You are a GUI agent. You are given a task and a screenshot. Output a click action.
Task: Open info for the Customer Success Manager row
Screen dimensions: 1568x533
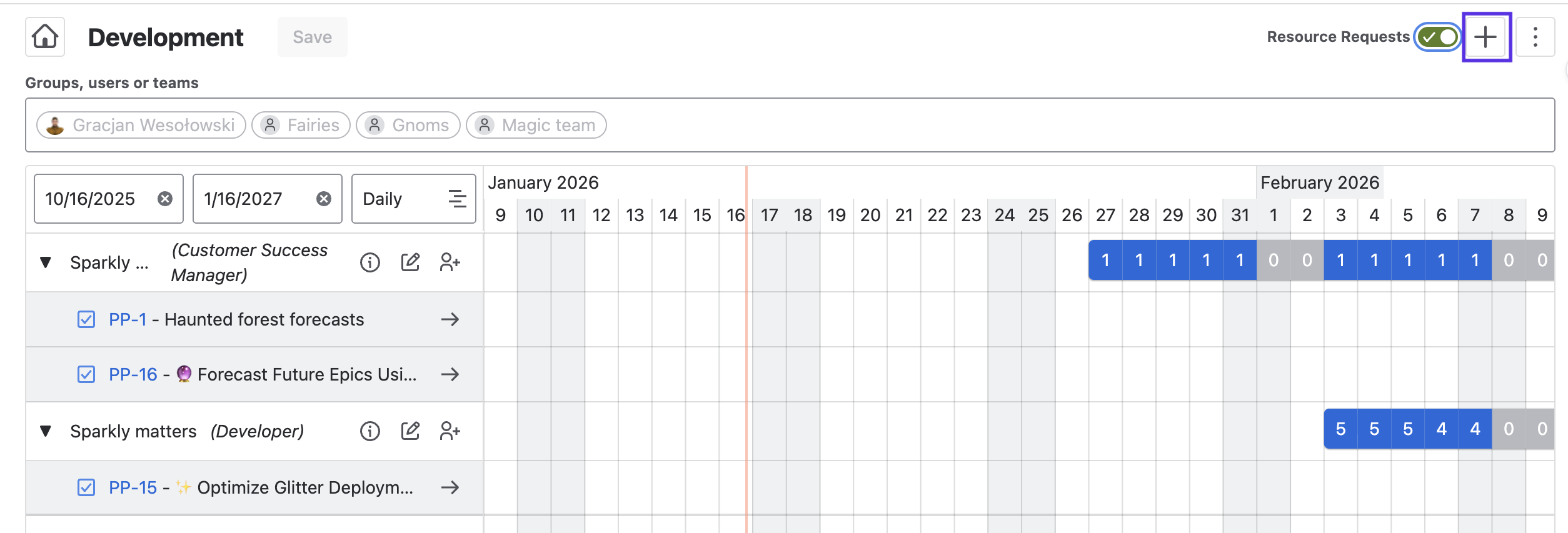[x=369, y=262]
